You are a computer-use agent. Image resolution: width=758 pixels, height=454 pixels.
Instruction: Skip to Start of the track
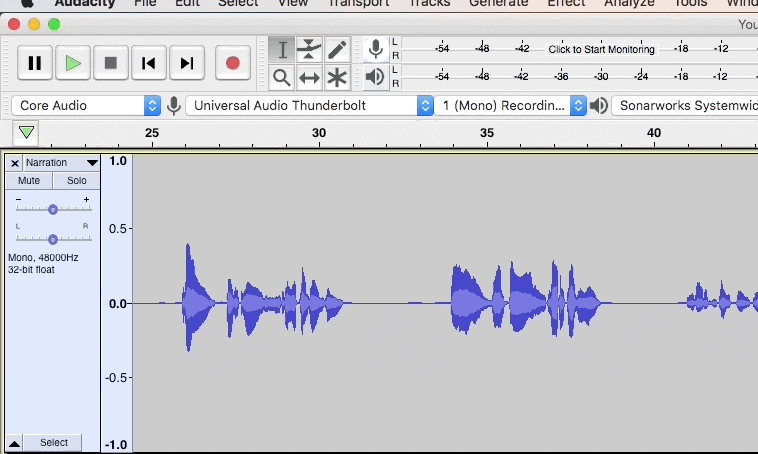point(148,63)
